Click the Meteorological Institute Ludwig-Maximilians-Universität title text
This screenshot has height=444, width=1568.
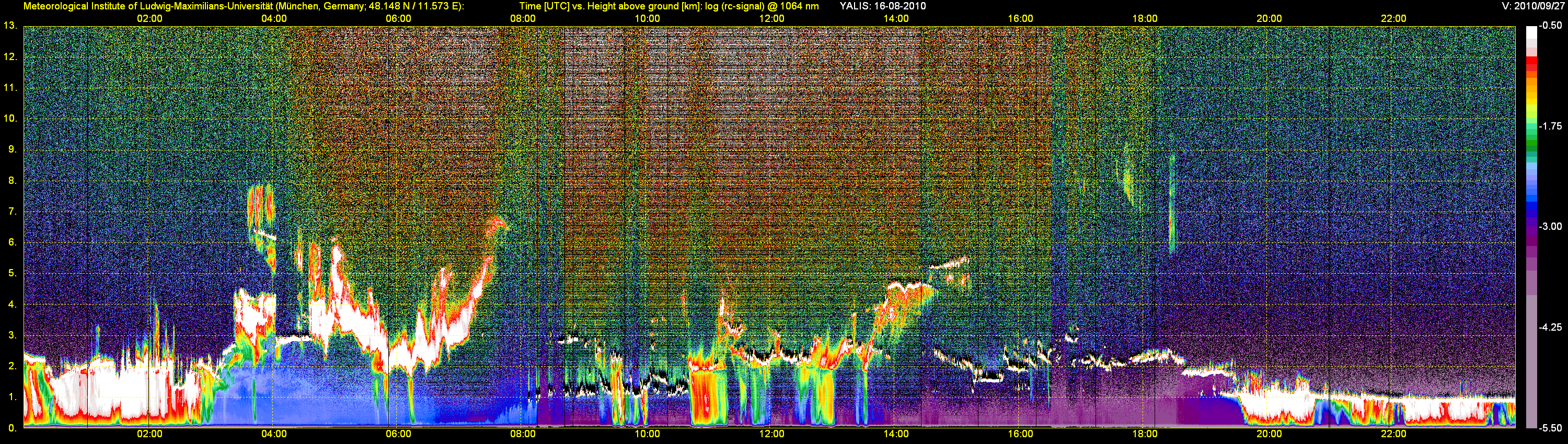244,6
